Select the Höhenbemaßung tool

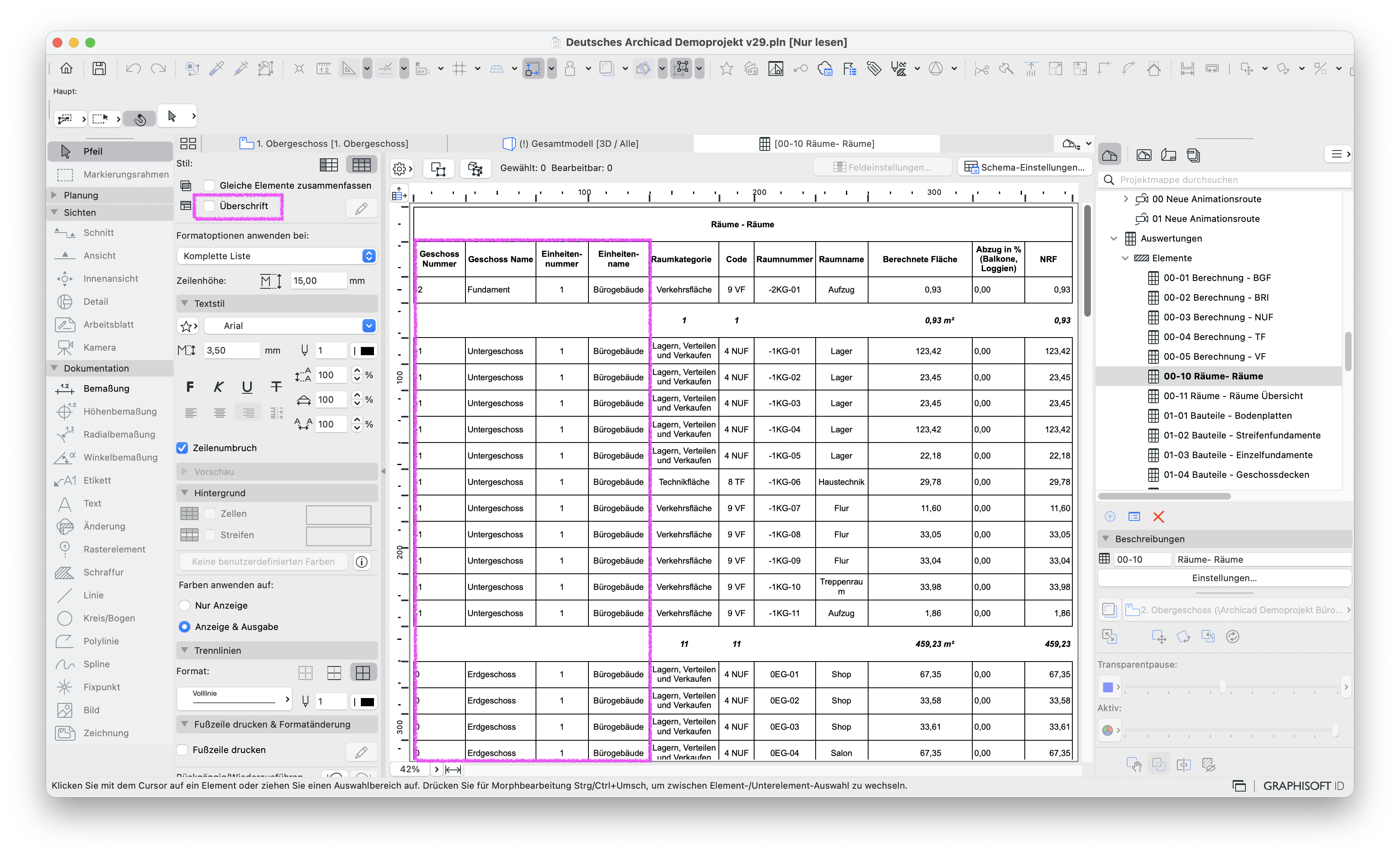click(110, 411)
